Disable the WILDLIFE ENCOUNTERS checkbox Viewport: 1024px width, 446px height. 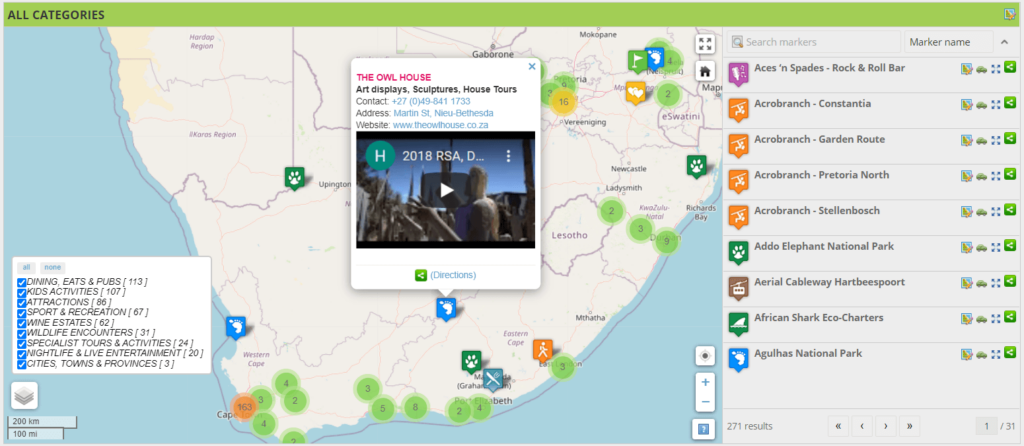[22, 333]
